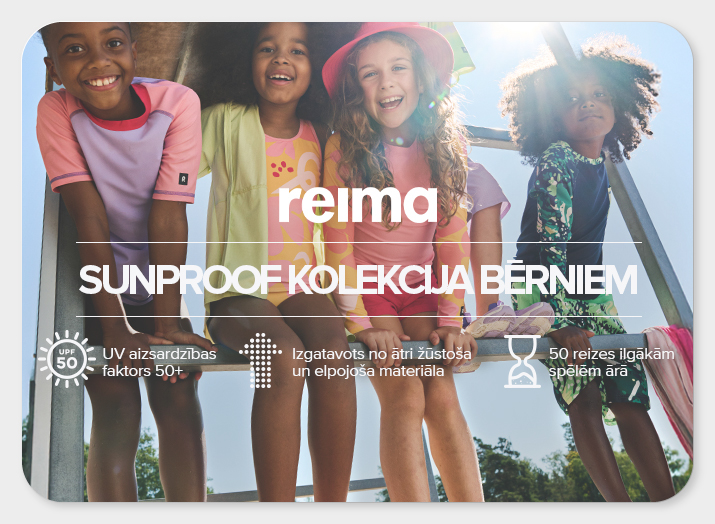This screenshot has width=715, height=524.
Task: Click the lilac sneakers resting on the bar
Action: (x=511, y=319)
